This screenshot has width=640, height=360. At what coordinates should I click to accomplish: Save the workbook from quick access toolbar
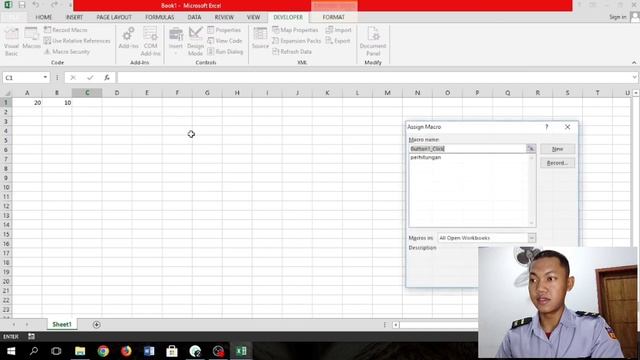click(22, 5)
